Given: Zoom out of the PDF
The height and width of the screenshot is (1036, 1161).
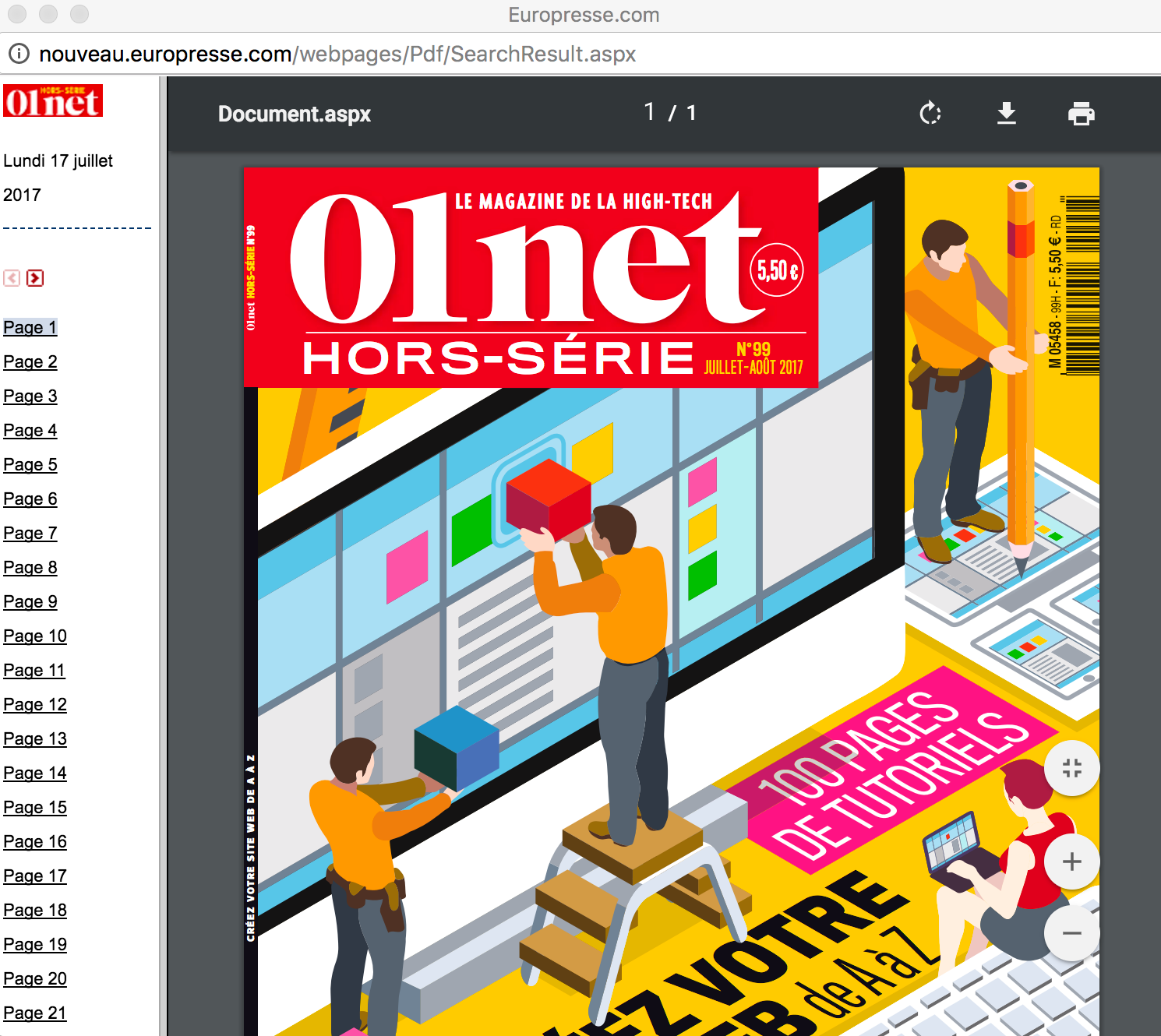Looking at the screenshot, I should pos(1072,933).
